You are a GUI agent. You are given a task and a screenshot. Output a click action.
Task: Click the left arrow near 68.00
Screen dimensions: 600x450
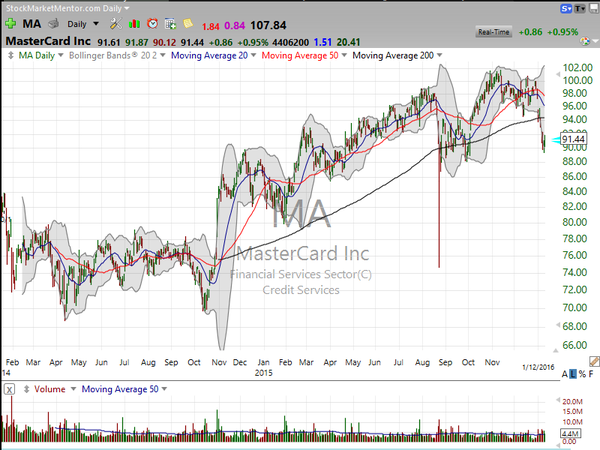pos(558,325)
